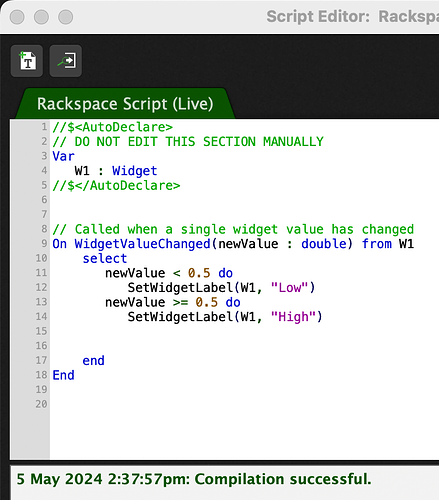This screenshot has width=439, height=500.
Task: Click the Compilation successful status message
Action: click(194, 479)
